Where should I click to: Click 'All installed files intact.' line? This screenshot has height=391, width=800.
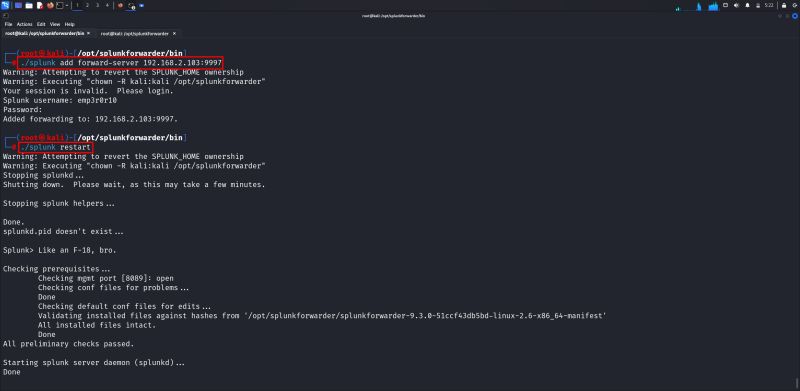[97, 325]
